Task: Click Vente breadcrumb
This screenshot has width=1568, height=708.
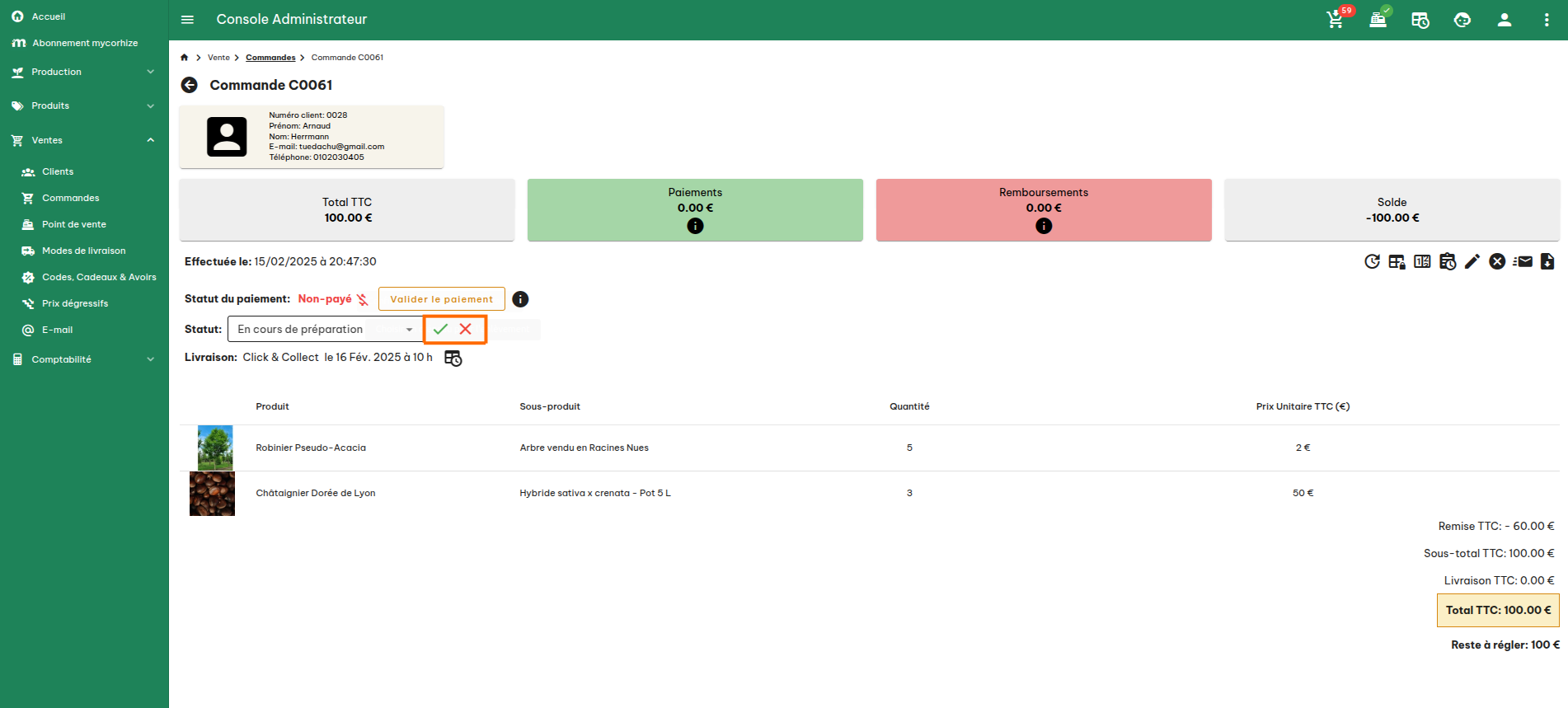Action: click(x=218, y=58)
